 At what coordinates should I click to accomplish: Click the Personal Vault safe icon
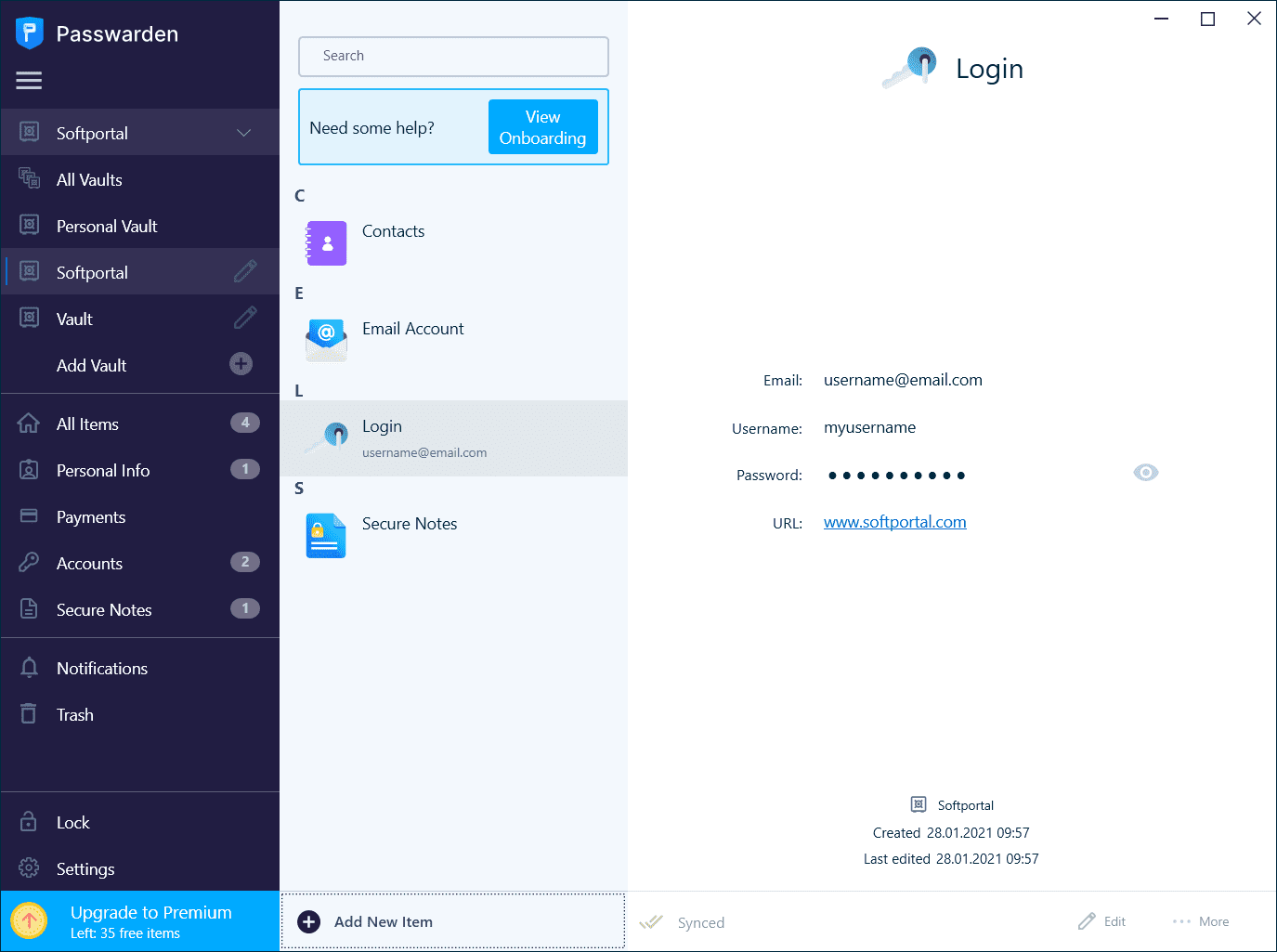[29, 225]
